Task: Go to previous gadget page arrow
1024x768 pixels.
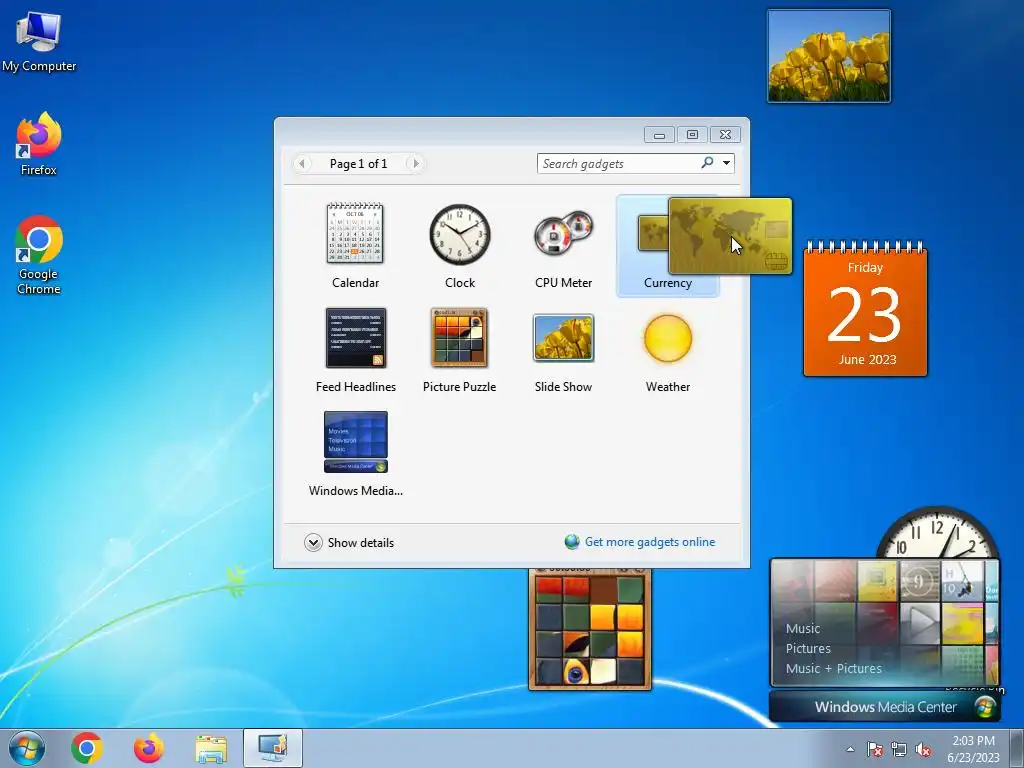Action: point(302,163)
